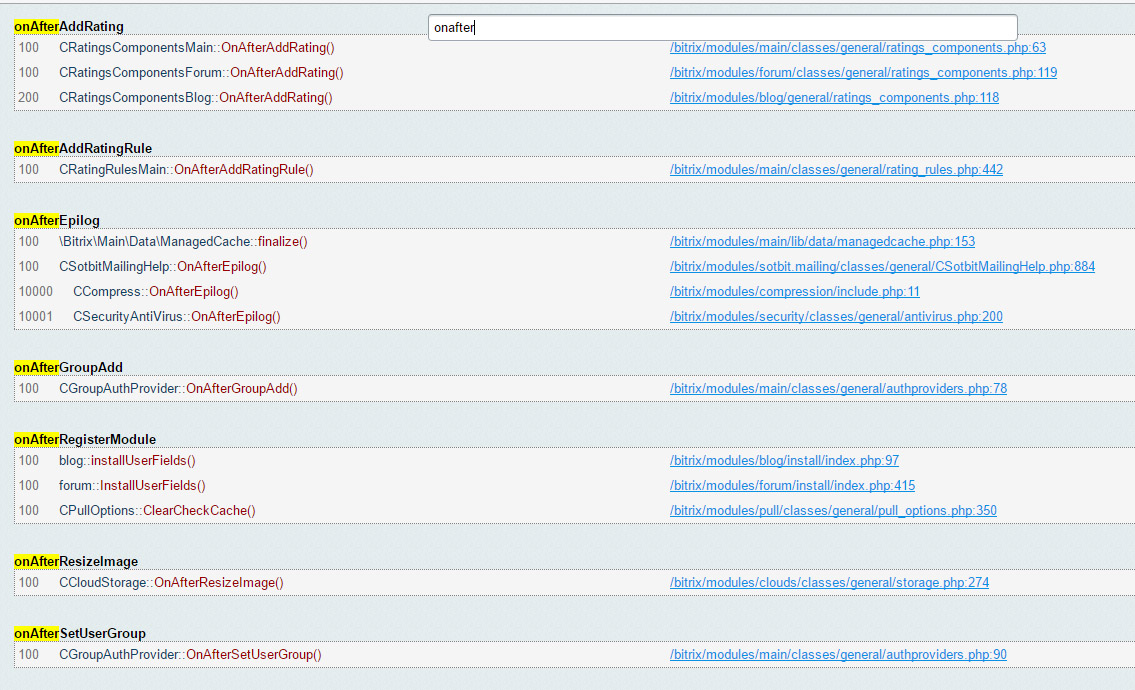Open managedcache.php:153 file link

coord(822,242)
